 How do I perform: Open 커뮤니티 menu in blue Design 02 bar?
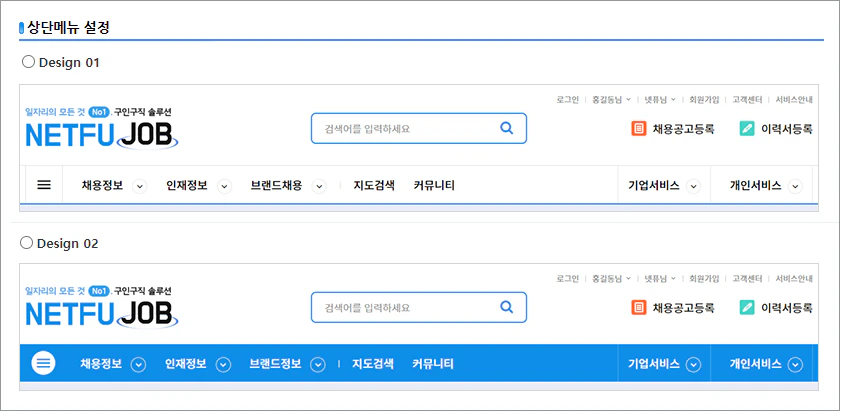pos(433,364)
